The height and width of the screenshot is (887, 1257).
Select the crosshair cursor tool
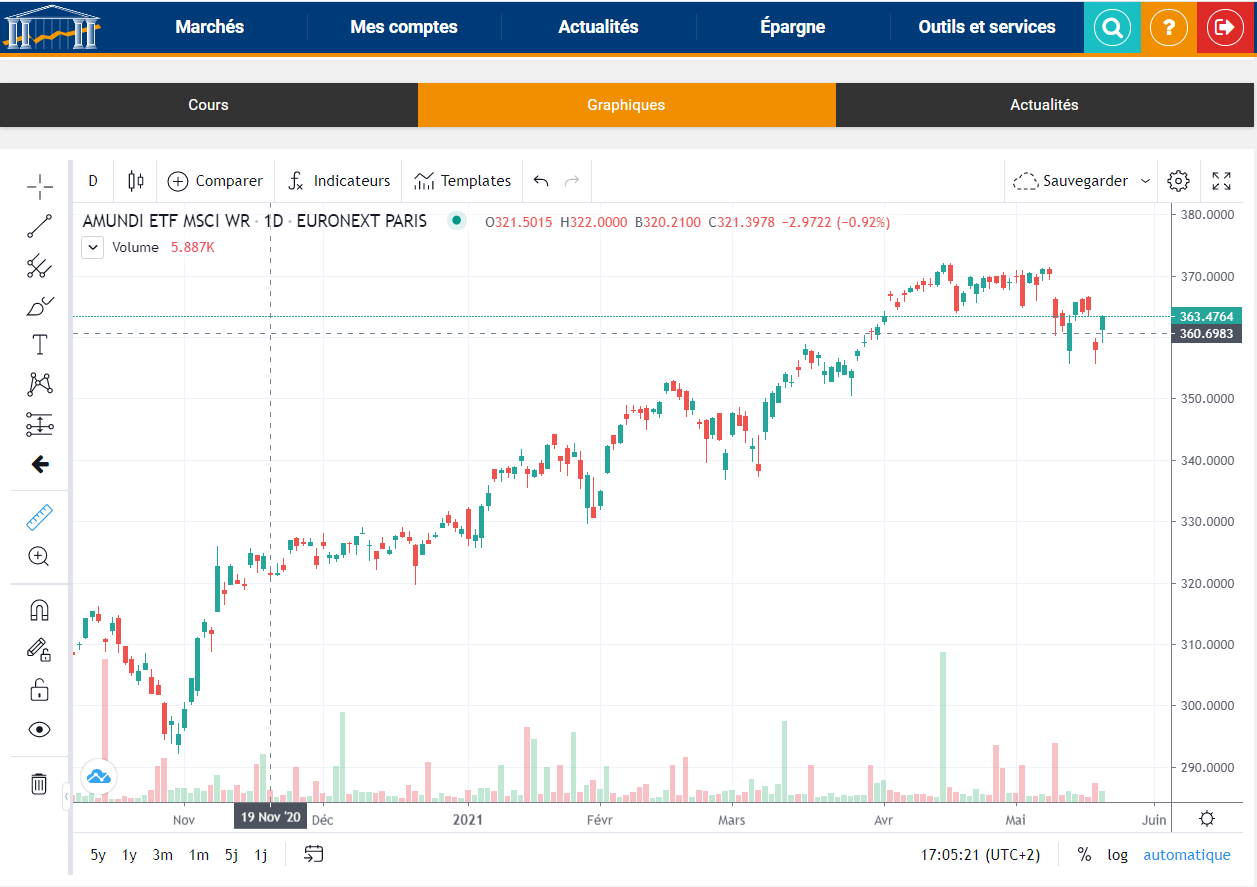click(40, 186)
